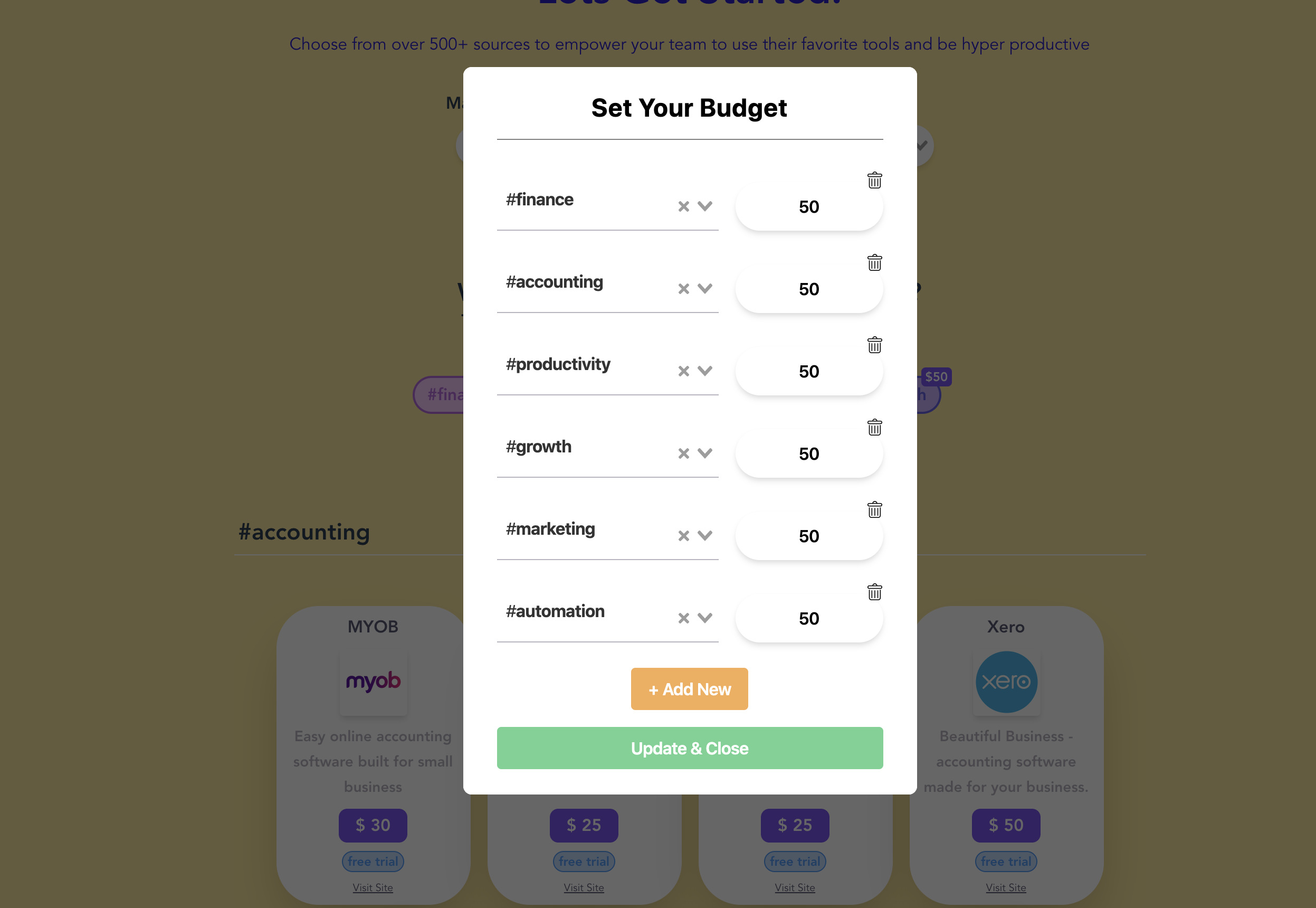Open the #productivity dropdown chevron
The image size is (1316, 908).
click(704, 371)
